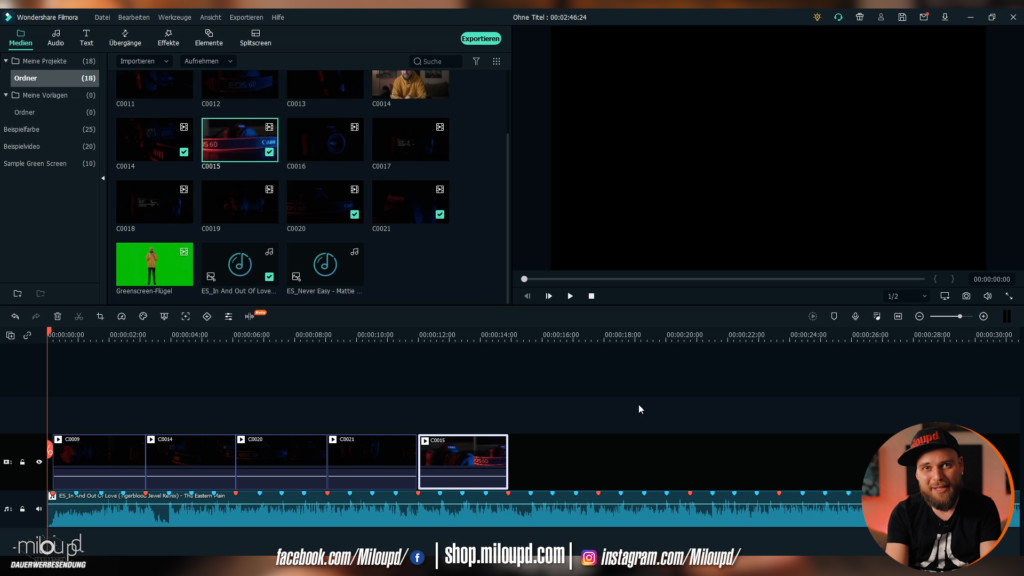1024x576 pixels.
Task: Play the preview video
Action: click(x=570, y=296)
